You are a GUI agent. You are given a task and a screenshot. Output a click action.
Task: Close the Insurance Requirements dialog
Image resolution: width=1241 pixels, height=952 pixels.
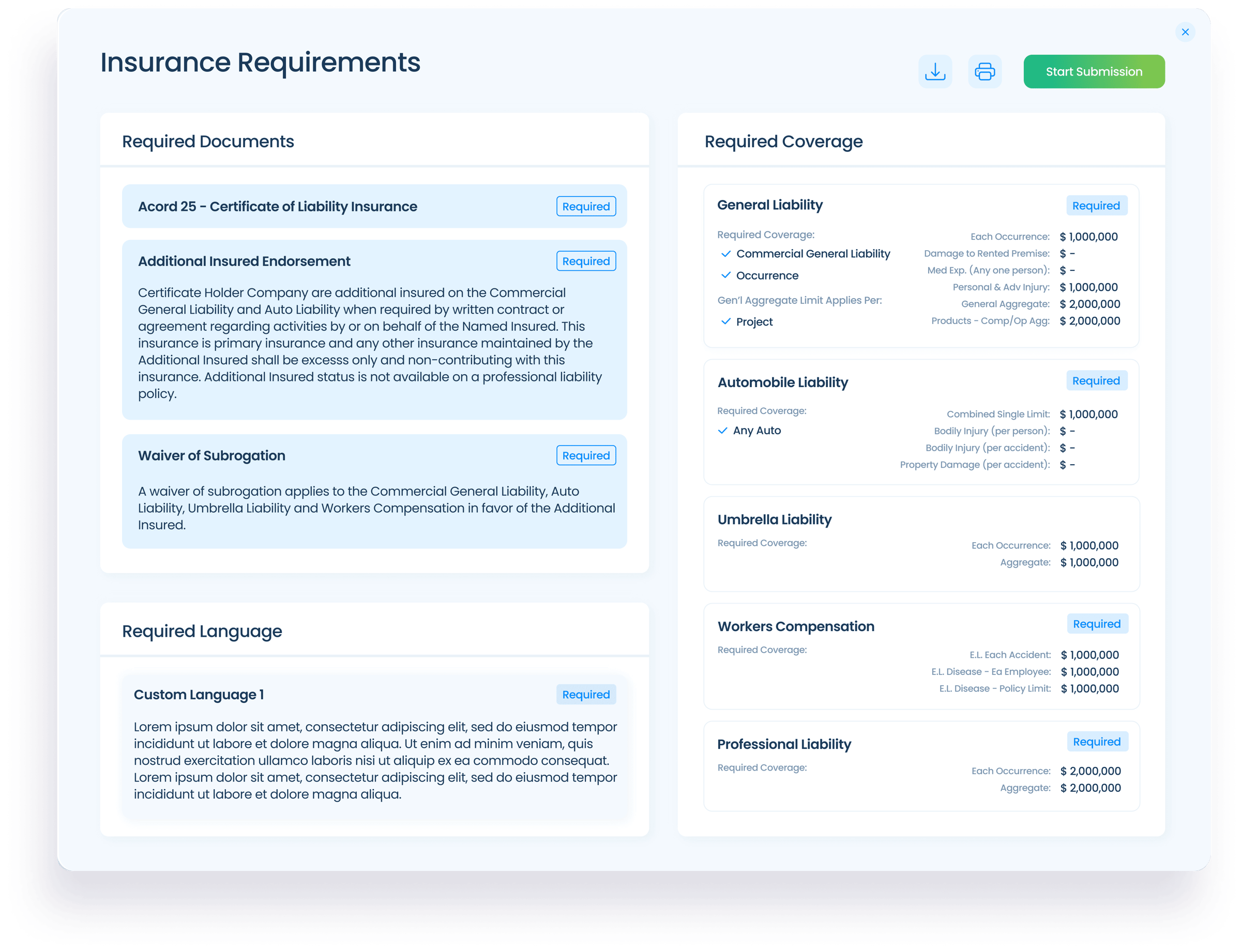1185,32
